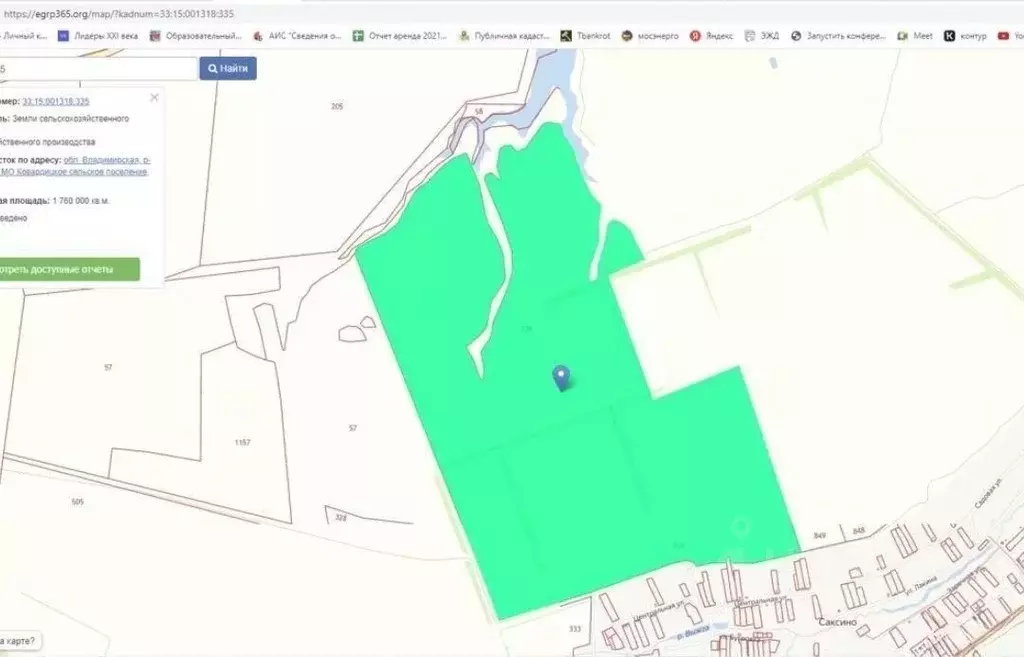This screenshot has height=657, width=1024.
Task: Close the parcel info panel
Action: point(154,97)
